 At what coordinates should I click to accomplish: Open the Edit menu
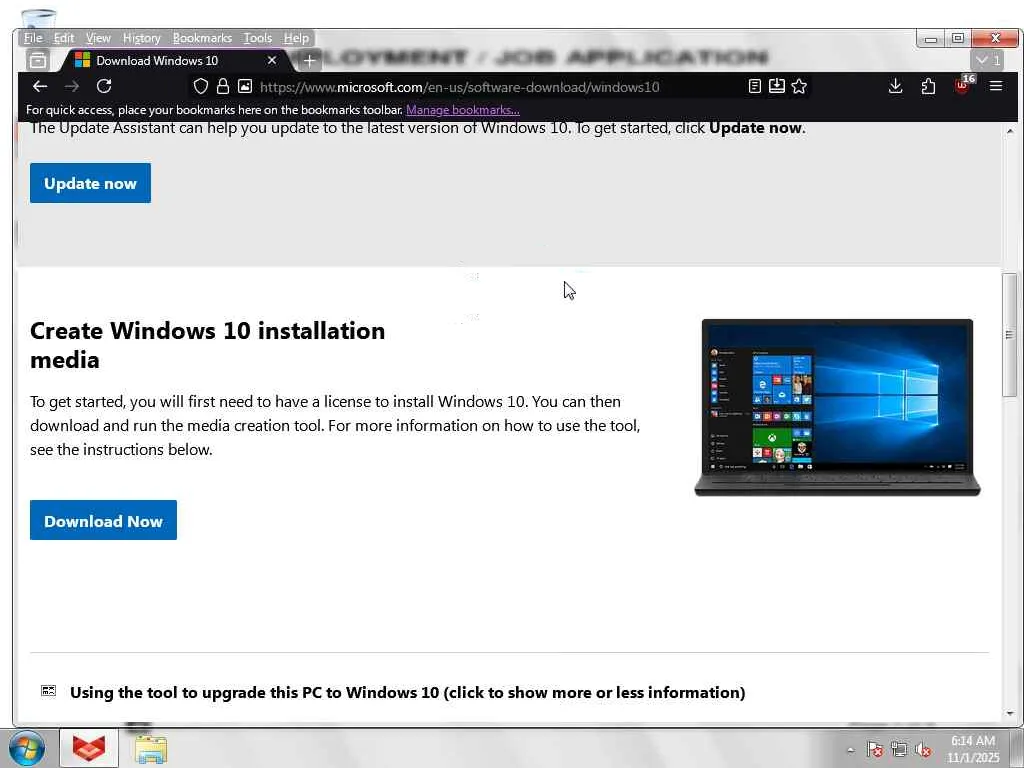(63, 38)
